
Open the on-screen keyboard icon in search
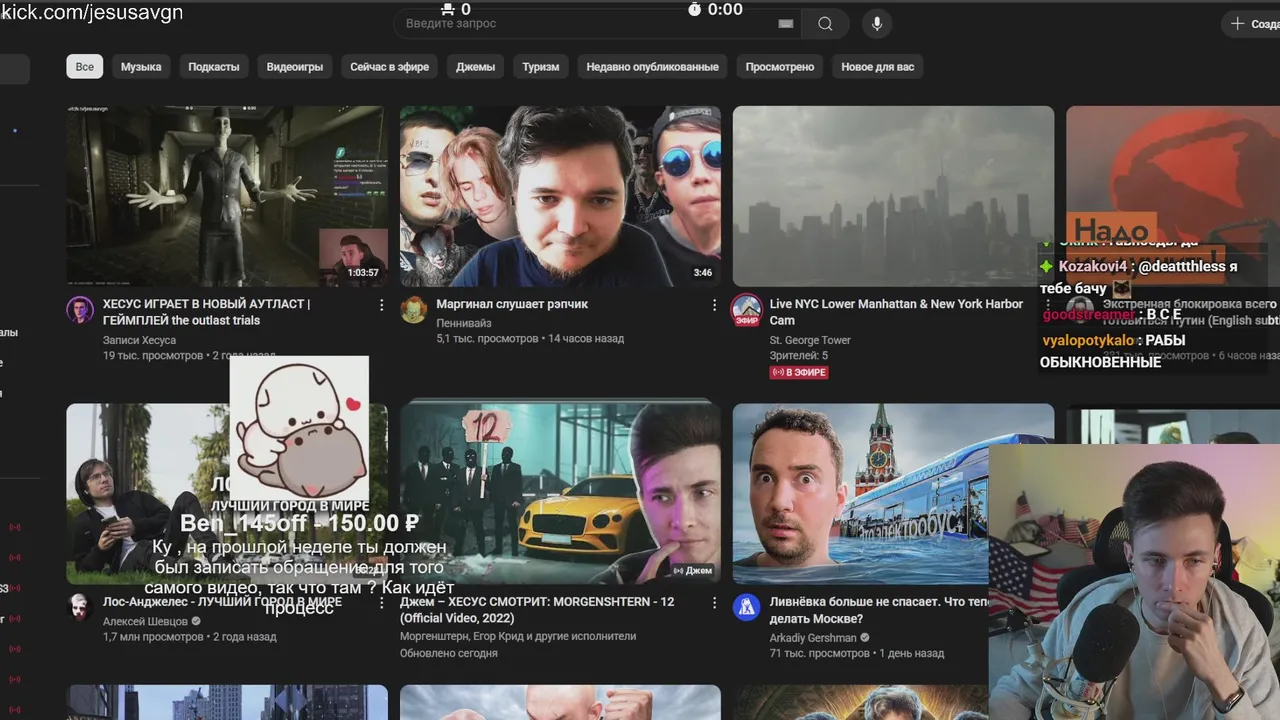tap(786, 24)
